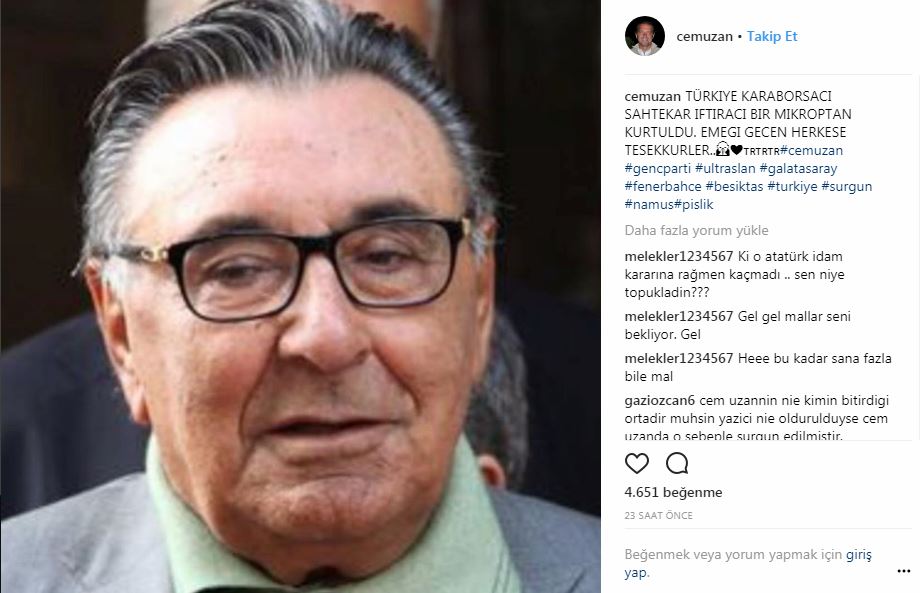Open the #besiktas hashtag

click(x=734, y=187)
